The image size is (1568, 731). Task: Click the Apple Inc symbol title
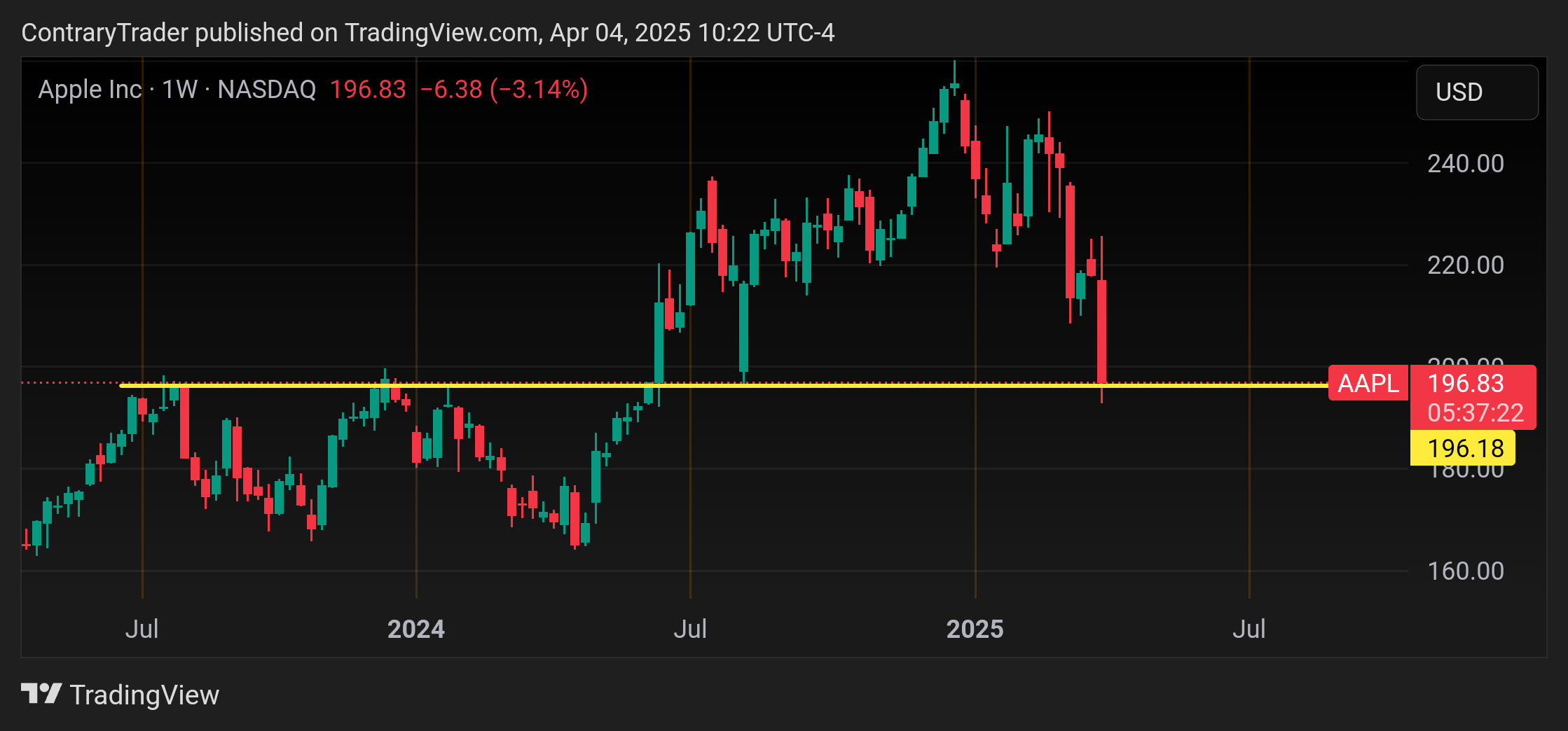point(90,90)
